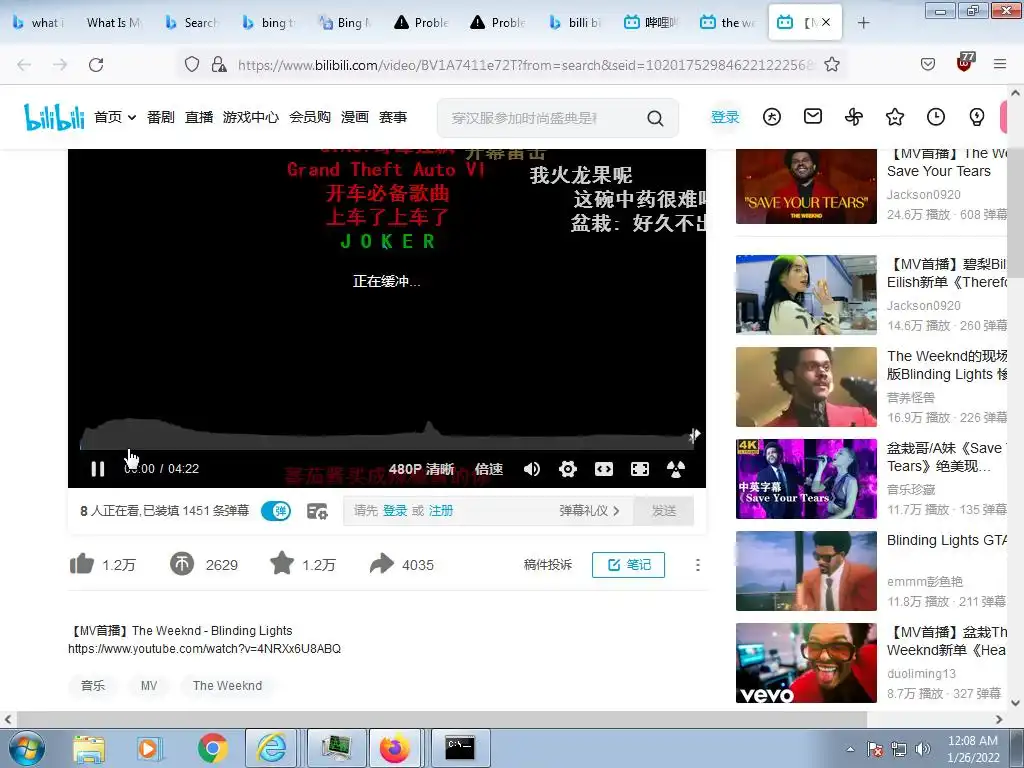
Task: Open the 倍速 playback speed menu
Action: point(488,469)
